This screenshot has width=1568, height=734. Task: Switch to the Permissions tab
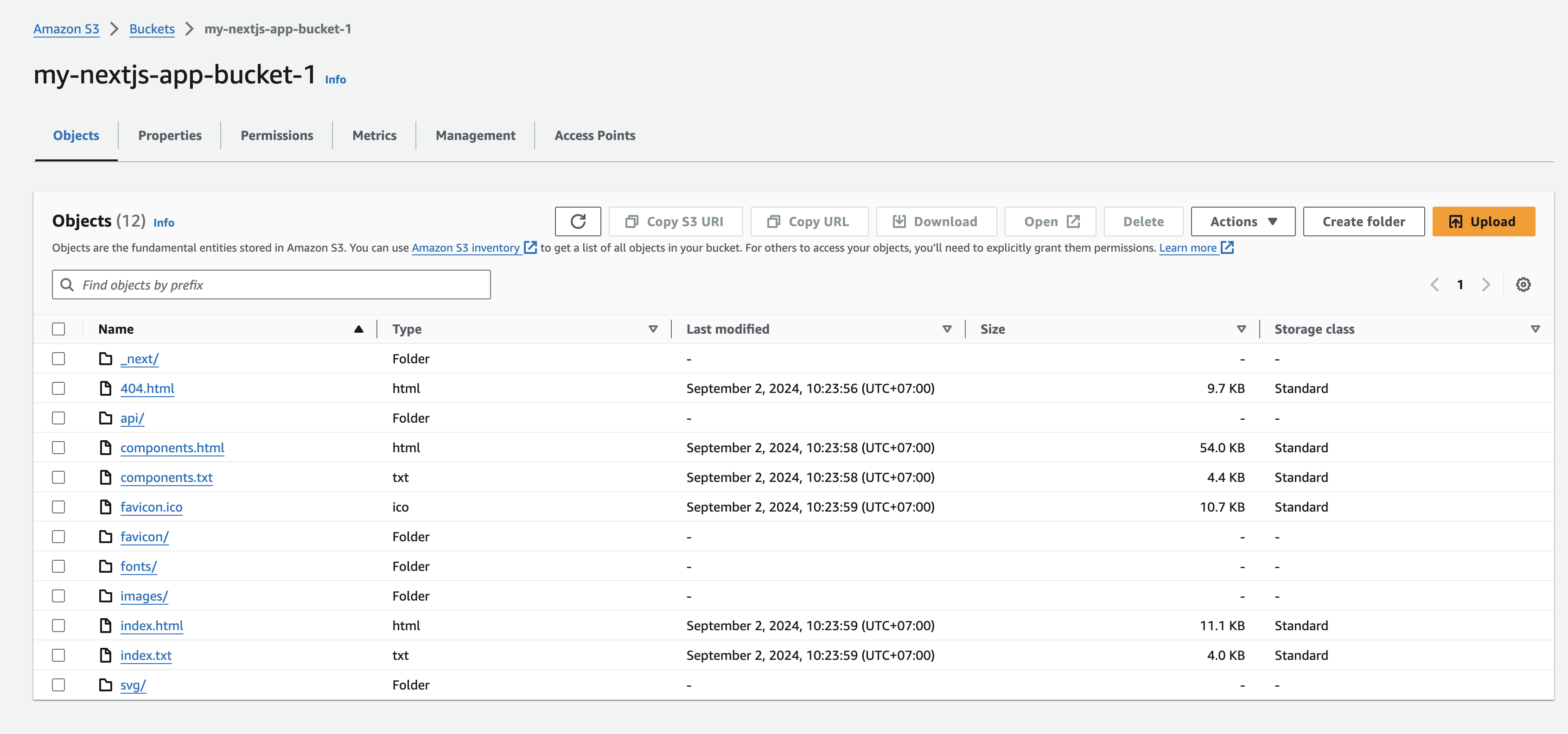click(277, 136)
